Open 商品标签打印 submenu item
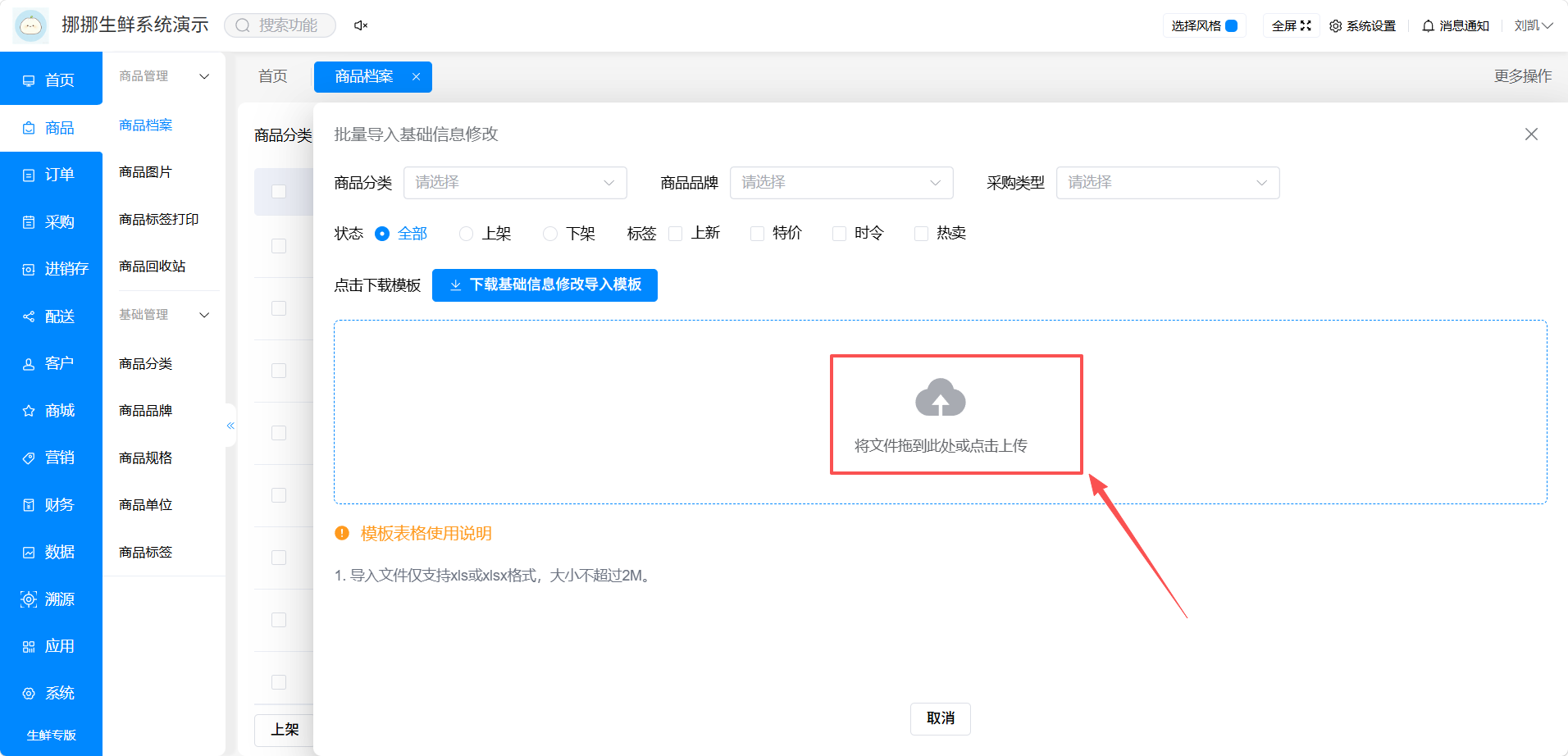This screenshot has width=1568, height=756. [x=159, y=219]
